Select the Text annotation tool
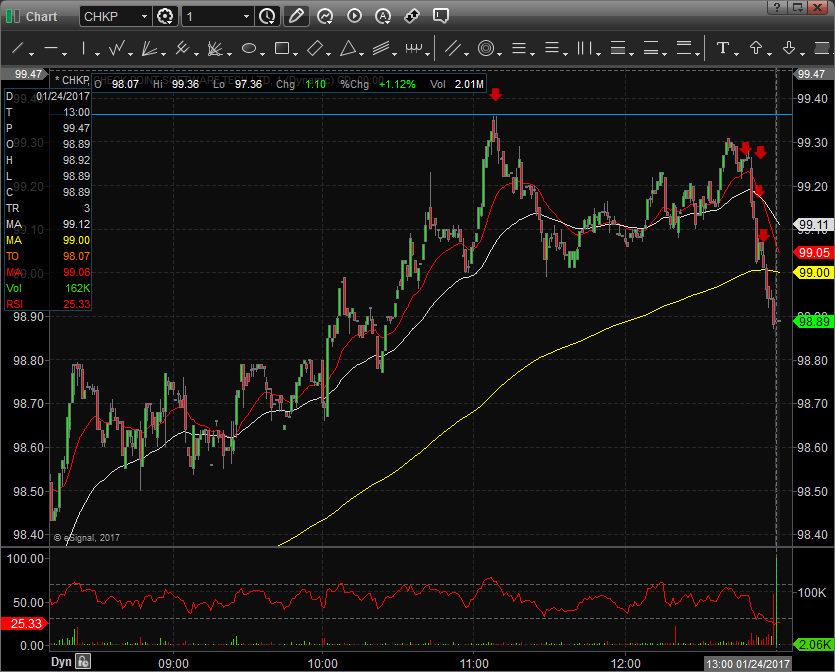This screenshot has height=672, width=835. click(x=723, y=48)
